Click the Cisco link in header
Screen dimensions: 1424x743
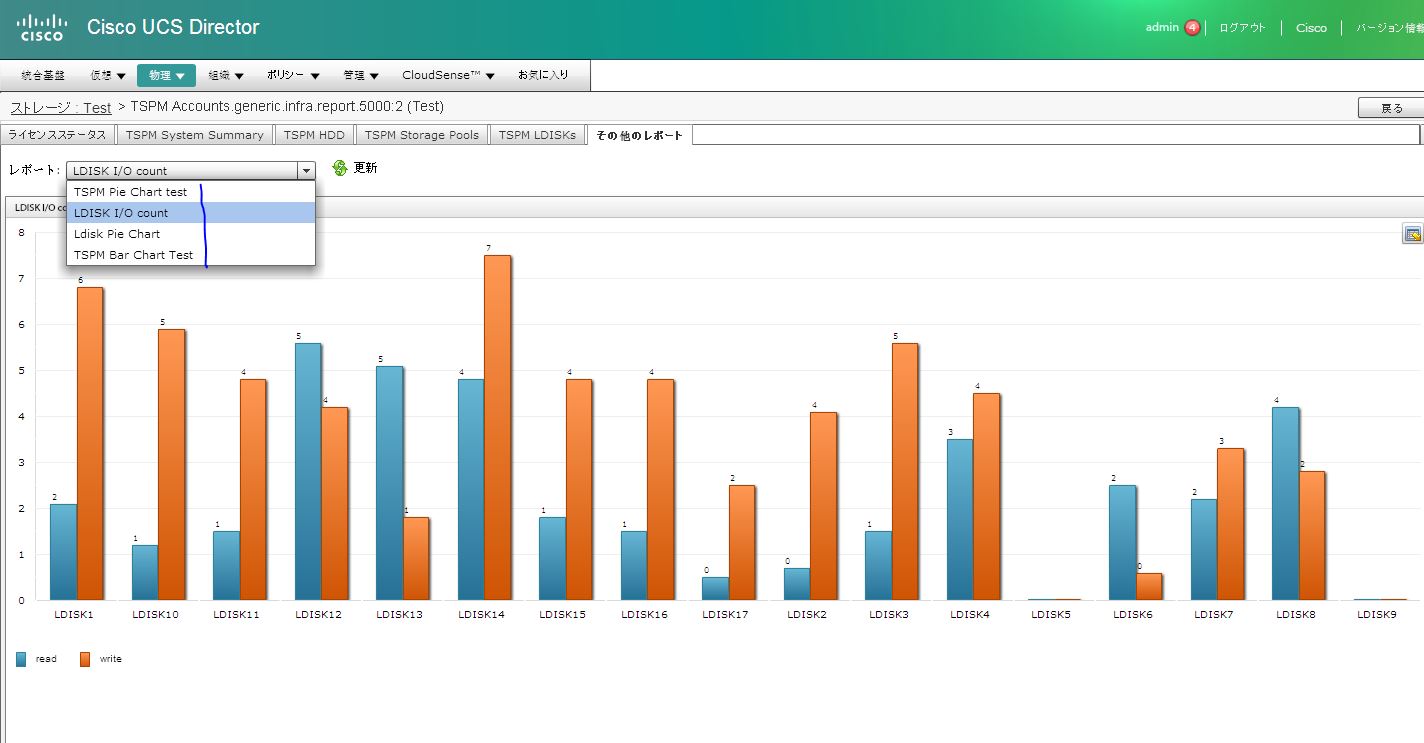1311,28
